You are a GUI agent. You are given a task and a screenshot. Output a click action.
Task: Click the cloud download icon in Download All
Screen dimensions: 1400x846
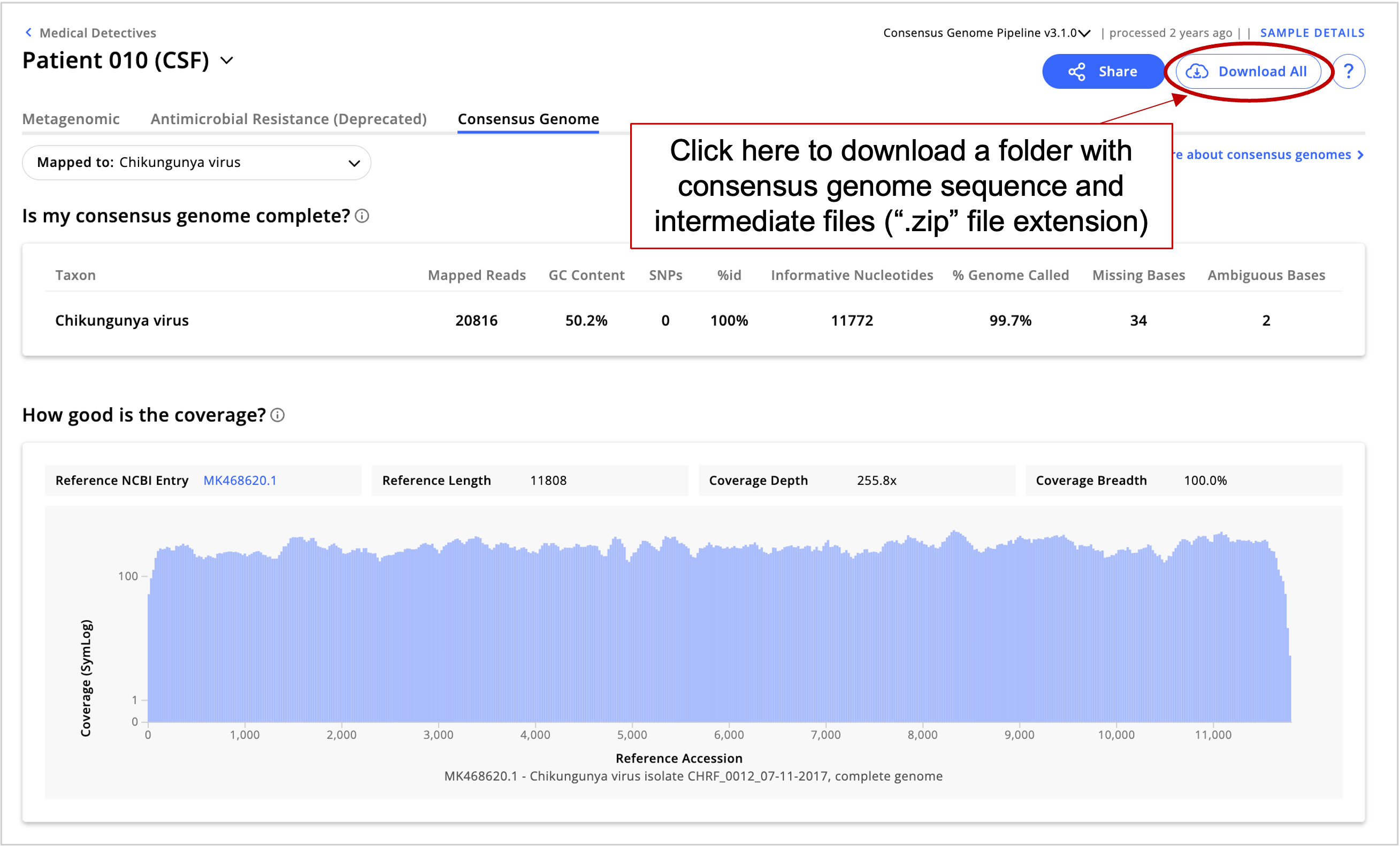(x=1197, y=71)
